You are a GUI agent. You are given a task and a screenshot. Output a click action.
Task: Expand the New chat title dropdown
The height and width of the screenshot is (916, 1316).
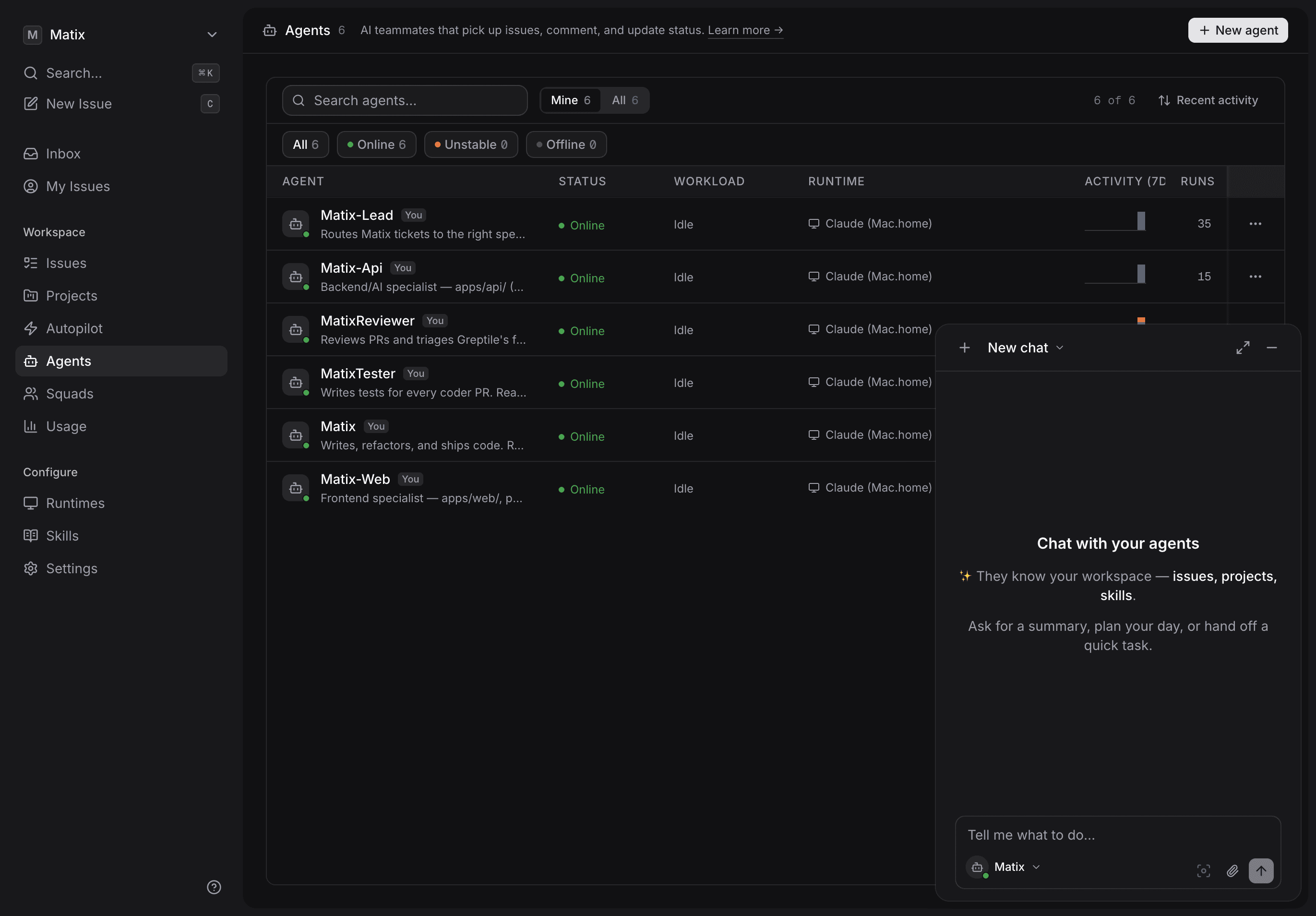tap(1026, 348)
